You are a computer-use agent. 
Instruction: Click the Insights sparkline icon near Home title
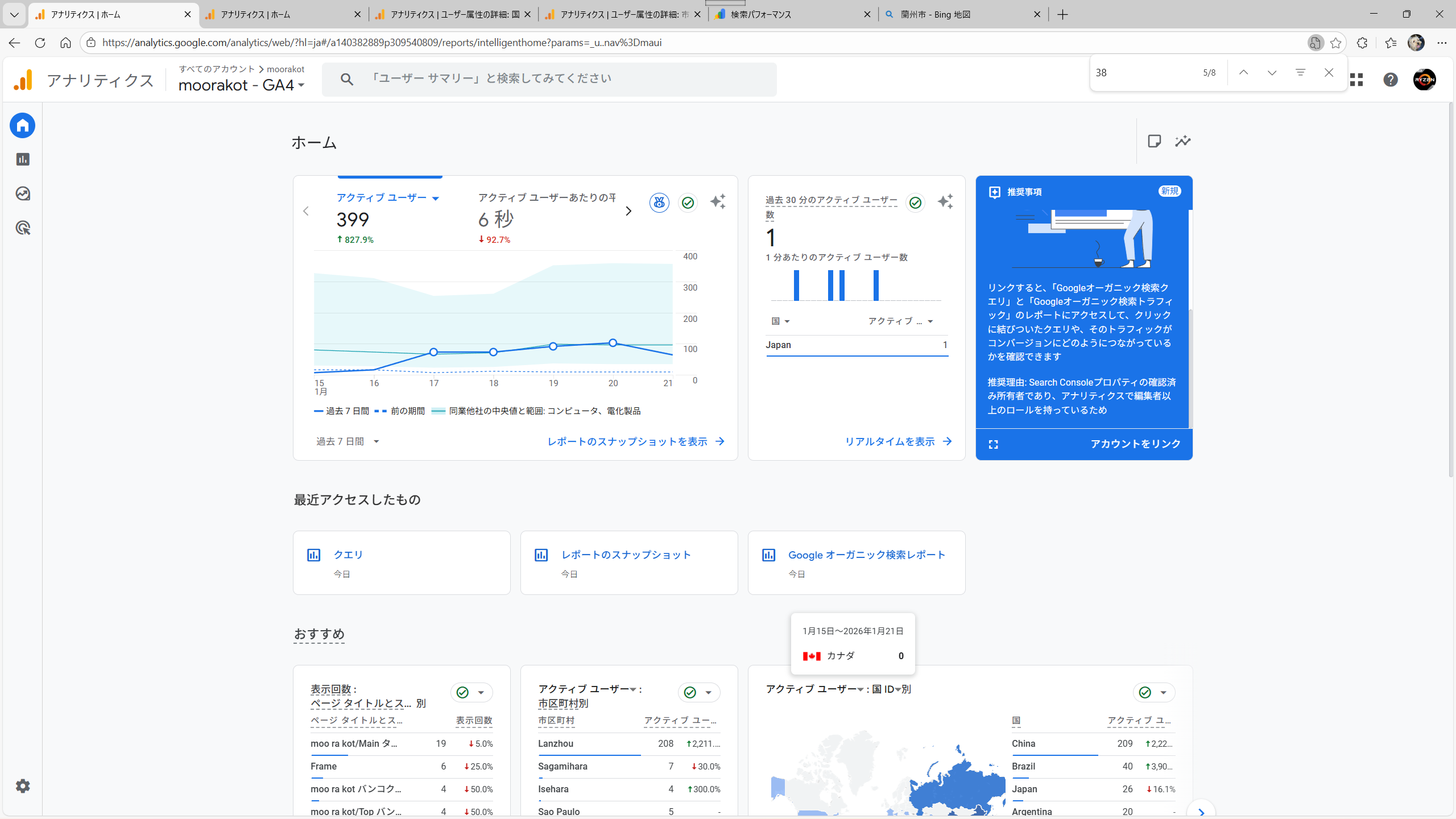point(1183,141)
